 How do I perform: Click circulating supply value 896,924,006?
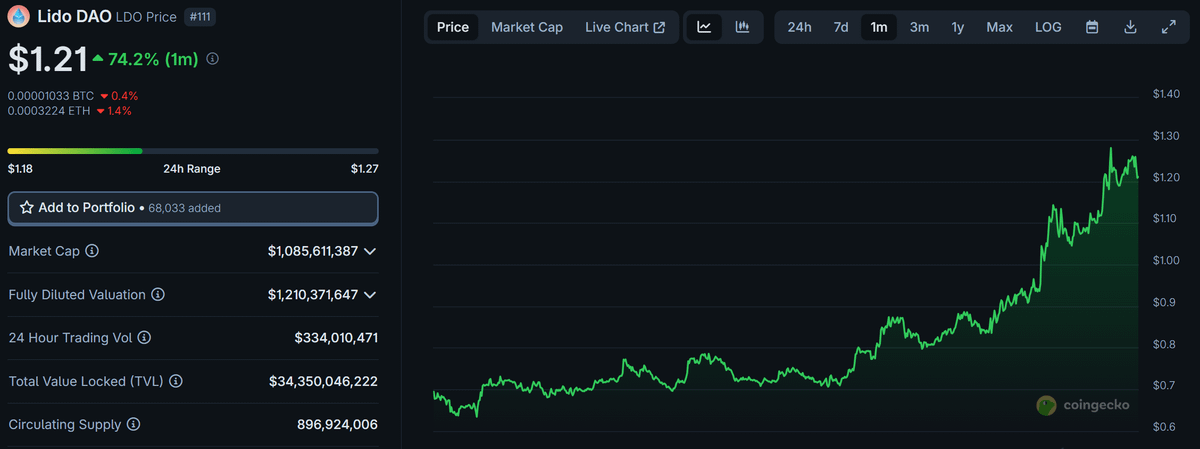pyautogui.click(x=337, y=425)
